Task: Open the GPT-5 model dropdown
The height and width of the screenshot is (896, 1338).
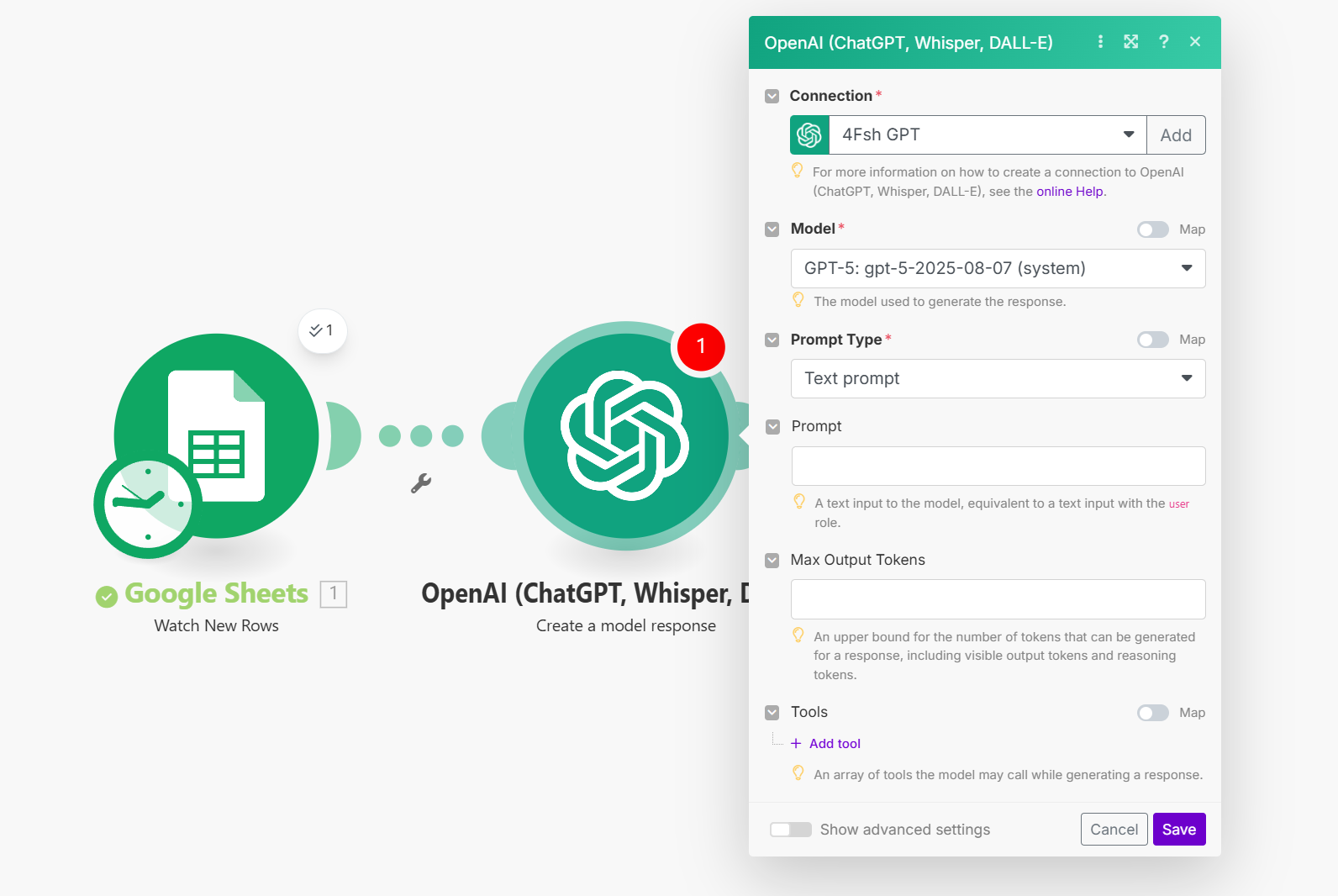Action: 998,269
